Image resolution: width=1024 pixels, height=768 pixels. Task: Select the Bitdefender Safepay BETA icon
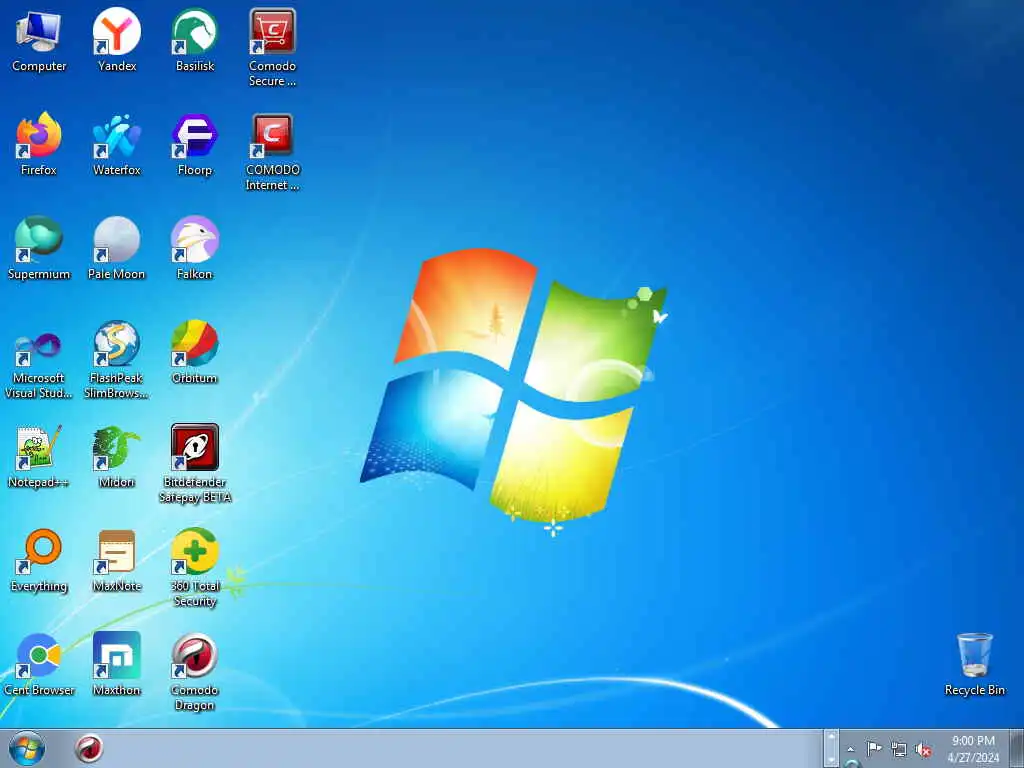coord(195,464)
